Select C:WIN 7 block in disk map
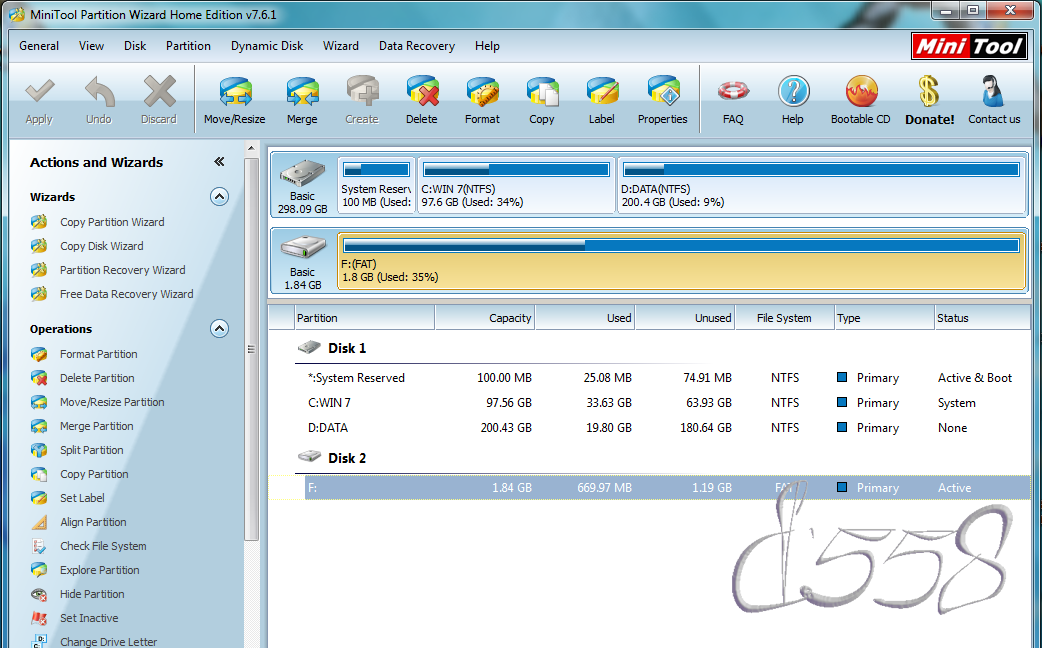 click(516, 185)
